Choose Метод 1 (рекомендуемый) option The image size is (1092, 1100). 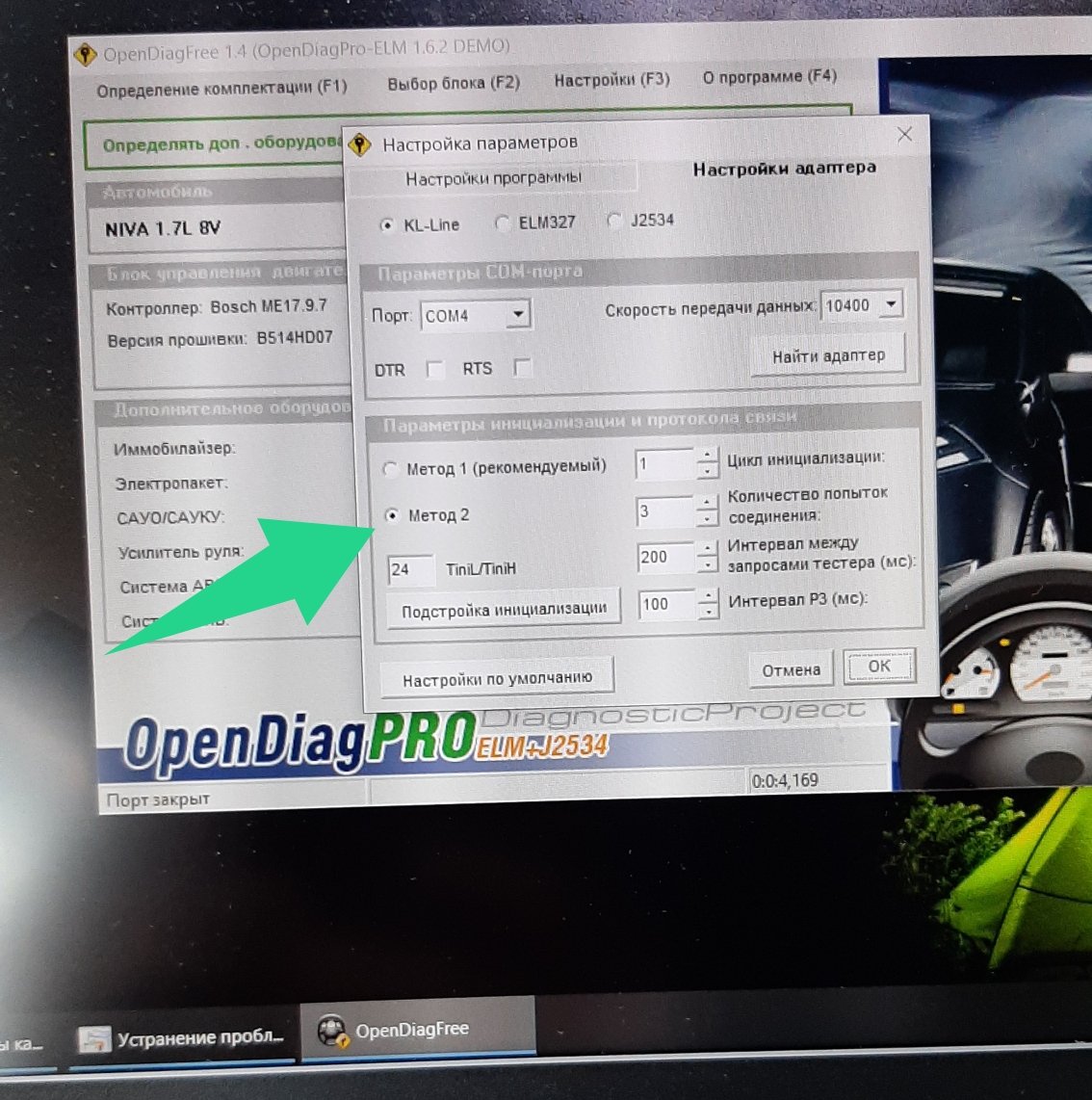pos(390,469)
